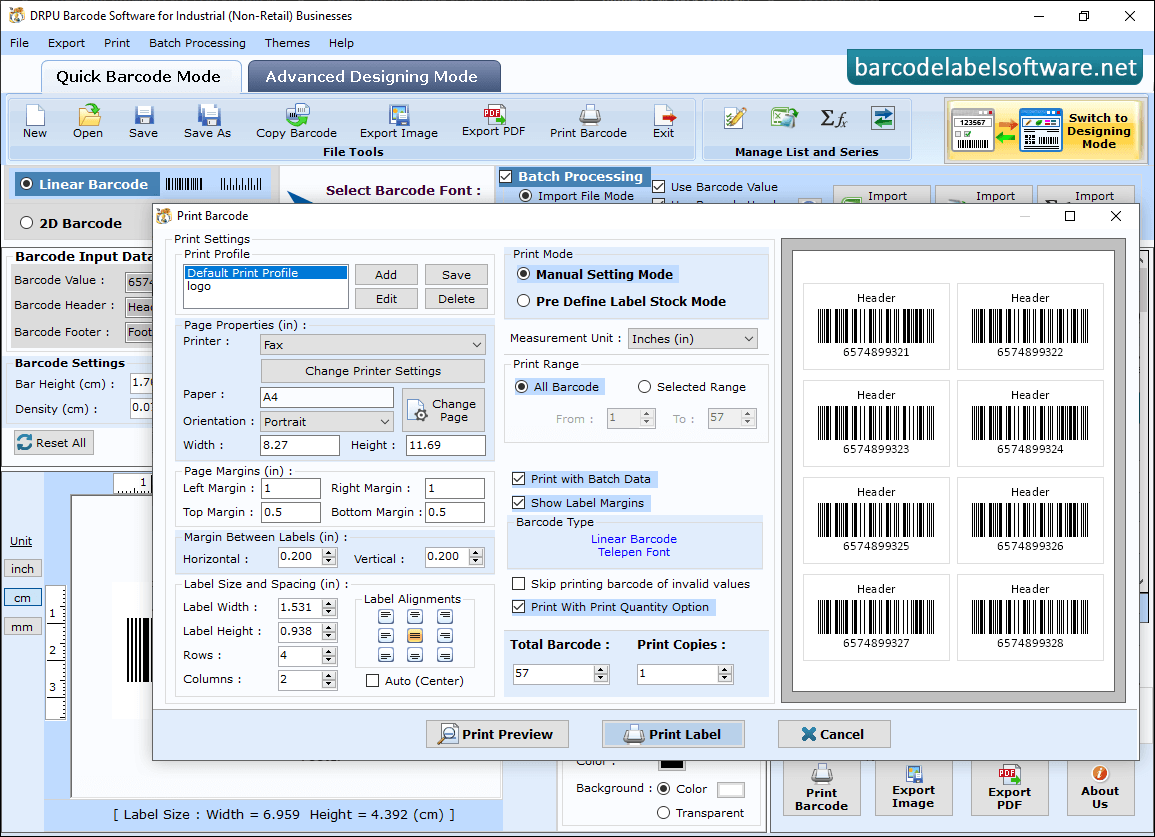
Task: Click the swap arrows icon in Manage List
Action: 882,118
